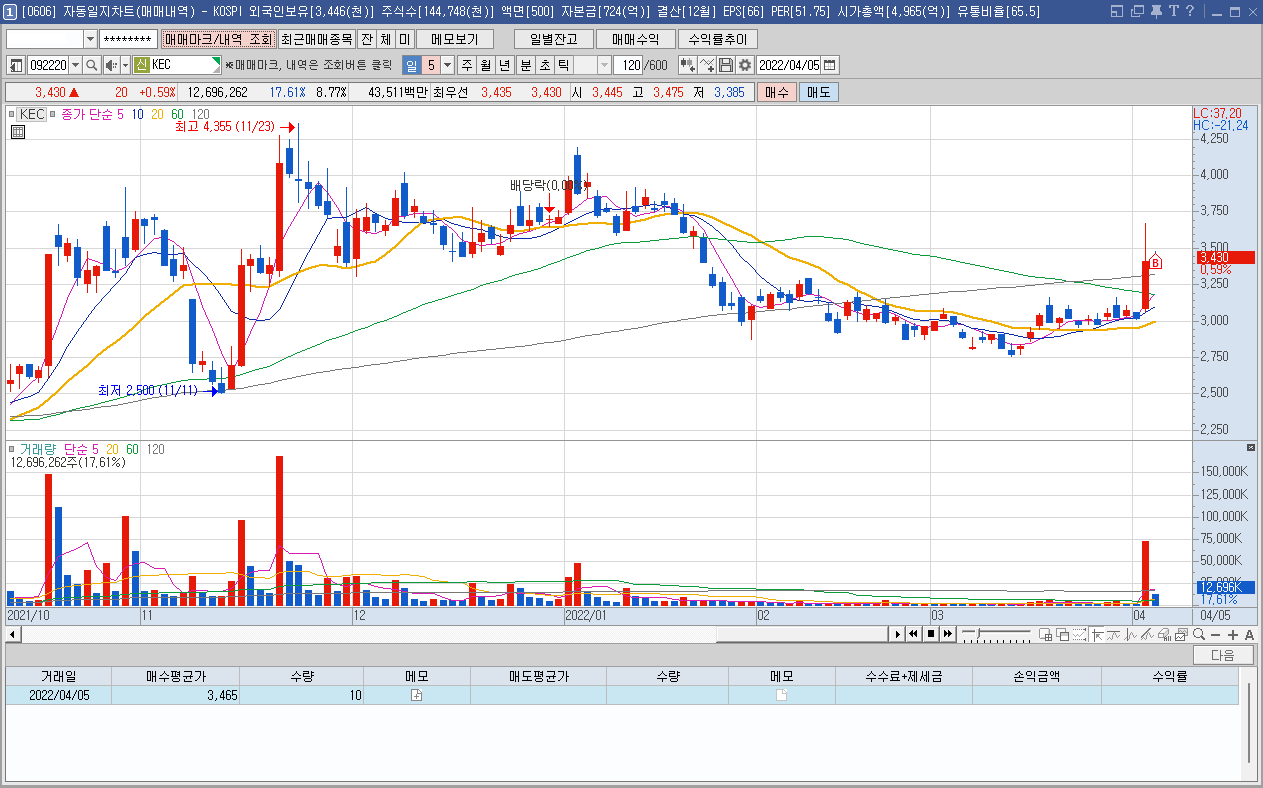Click the chart playback play button

point(897,634)
